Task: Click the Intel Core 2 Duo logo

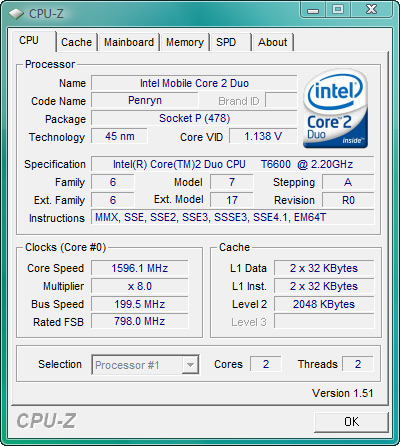Action: pyautogui.click(x=335, y=109)
